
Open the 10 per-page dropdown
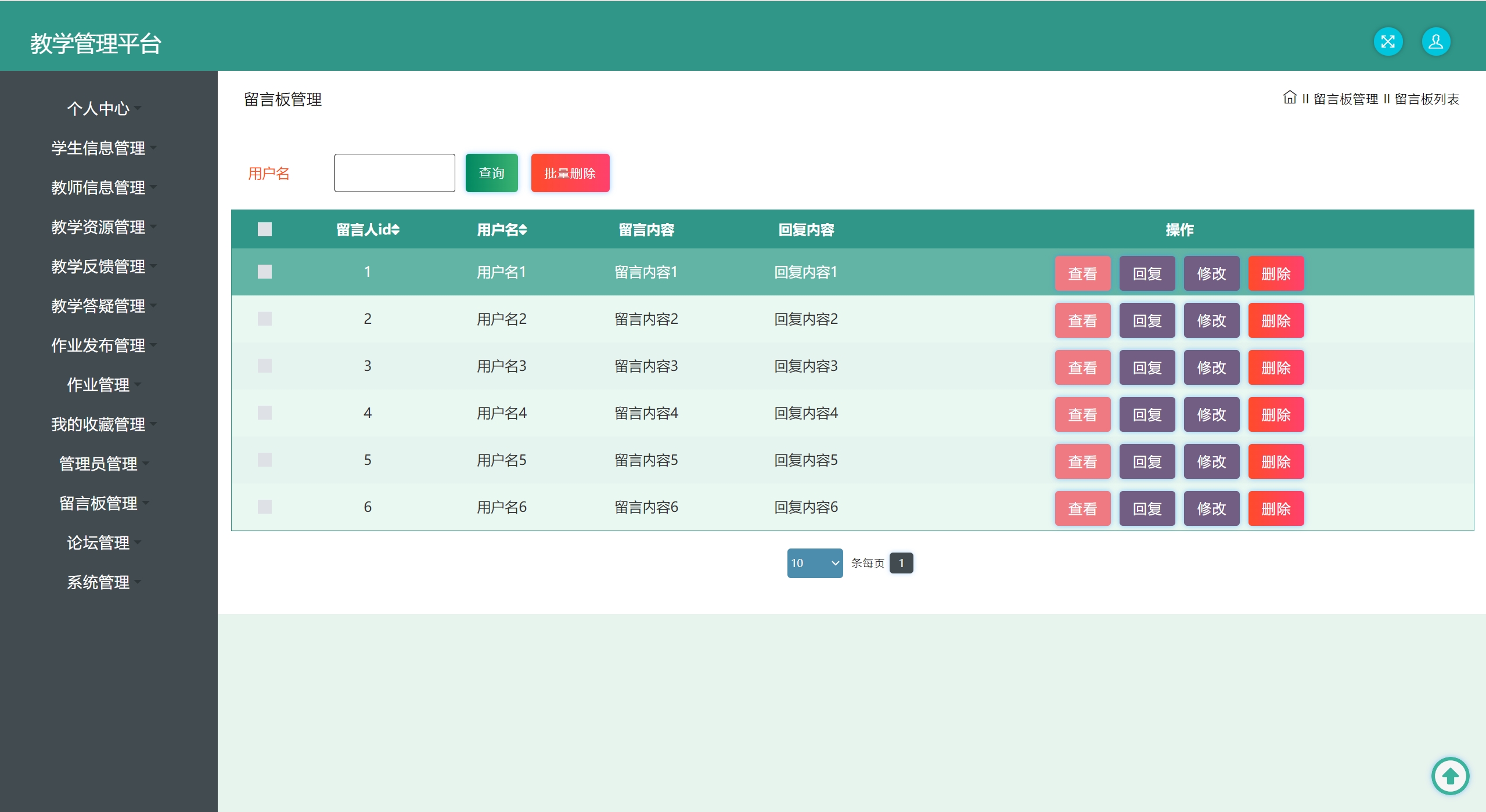click(814, 563)
